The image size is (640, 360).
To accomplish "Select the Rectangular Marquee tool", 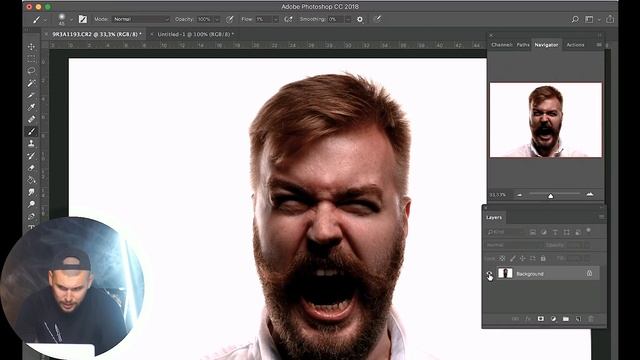I will tap(31, 59).
